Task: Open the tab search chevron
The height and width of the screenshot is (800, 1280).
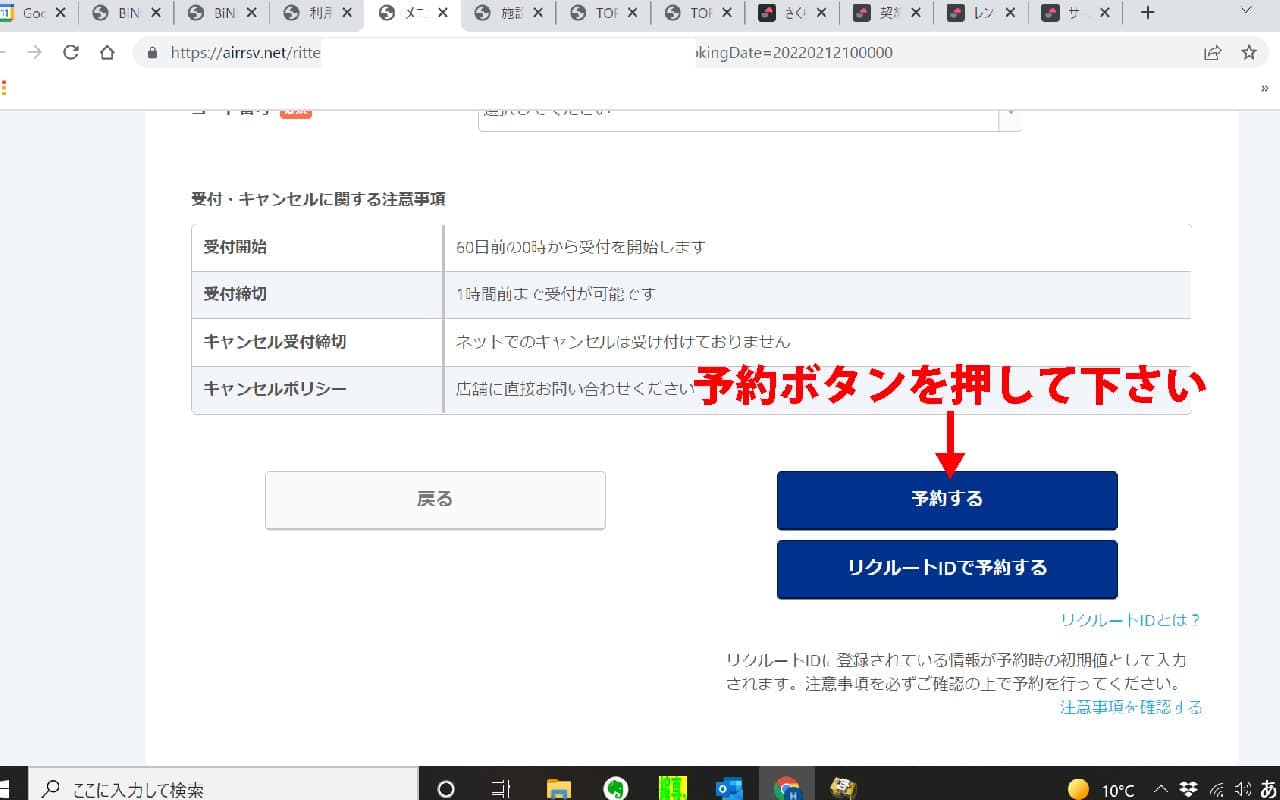Action: pos(1245,13)
